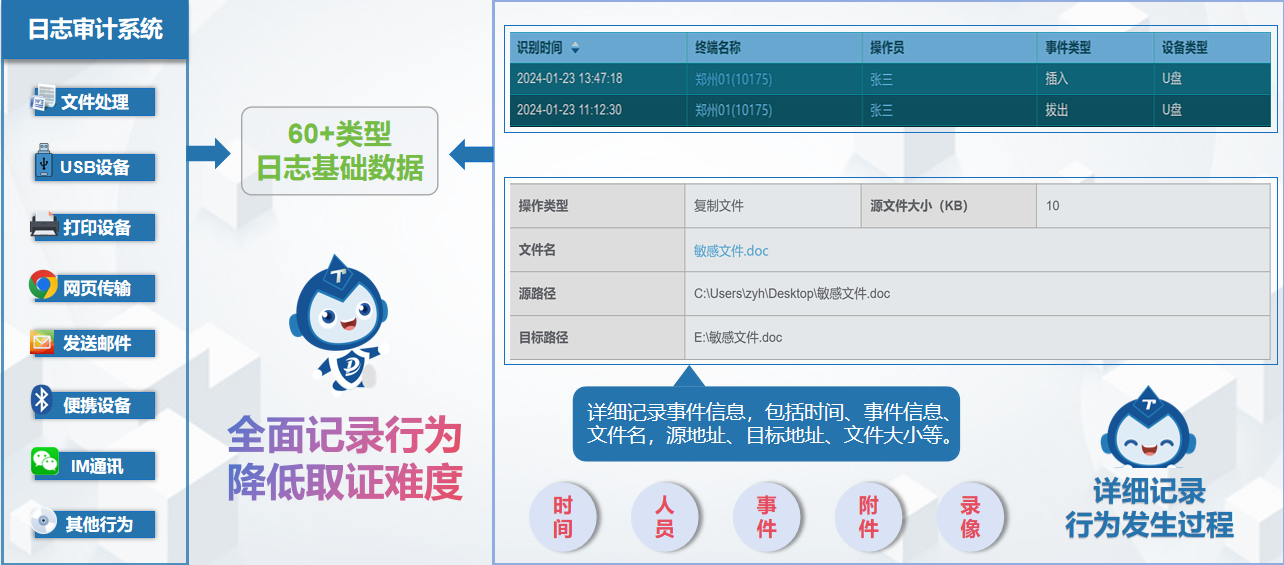
Task: Open the 其他行为 menu item
Action: point(95,523)
